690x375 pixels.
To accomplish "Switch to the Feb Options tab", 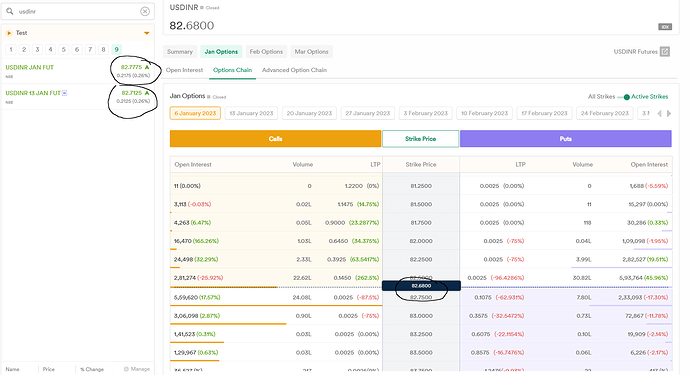I will tap(266, 51).
